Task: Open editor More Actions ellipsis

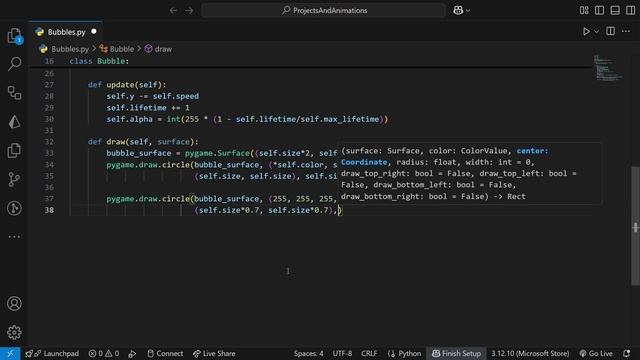Action: tap(626, 31)
